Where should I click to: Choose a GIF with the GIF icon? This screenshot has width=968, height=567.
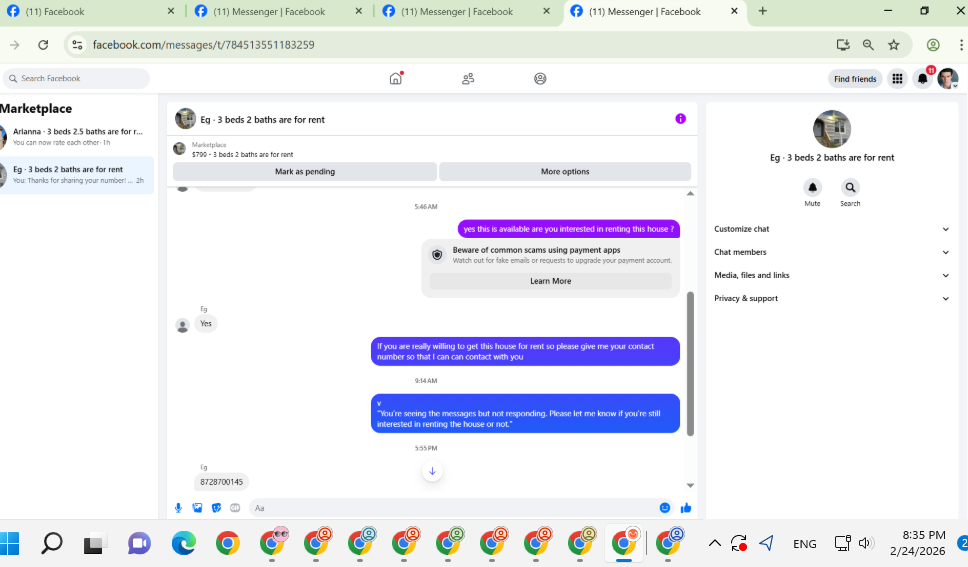pyautogui.click(x=235, y=508)
